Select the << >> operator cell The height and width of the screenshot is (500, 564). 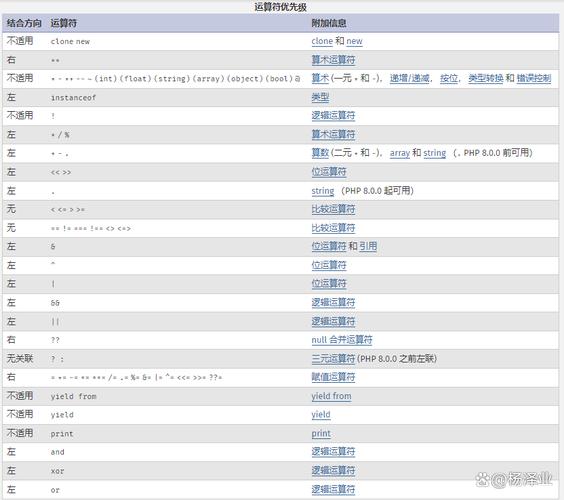[61, 172]
